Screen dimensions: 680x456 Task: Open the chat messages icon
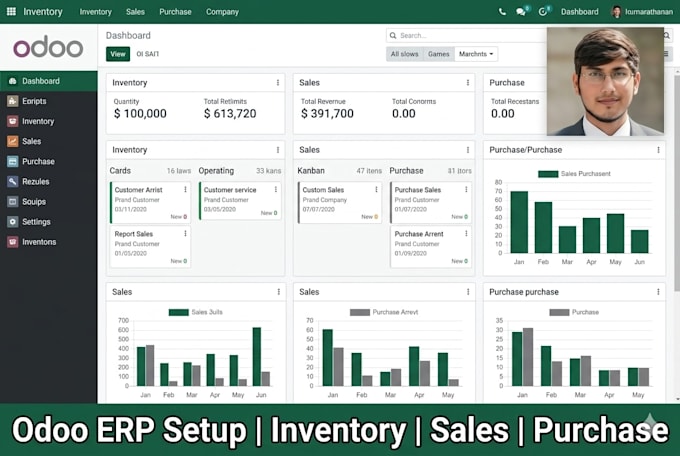tap(521, 12)
